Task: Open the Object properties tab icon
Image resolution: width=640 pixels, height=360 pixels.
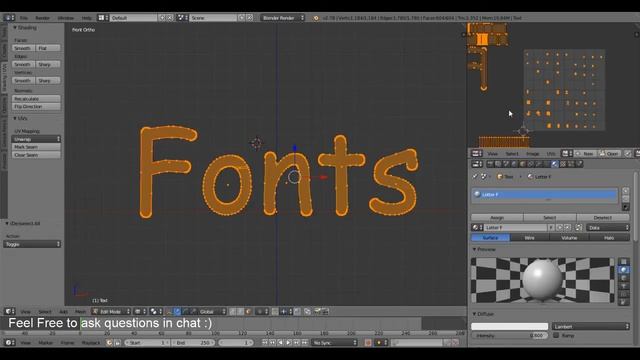Action: click(522, 164)
